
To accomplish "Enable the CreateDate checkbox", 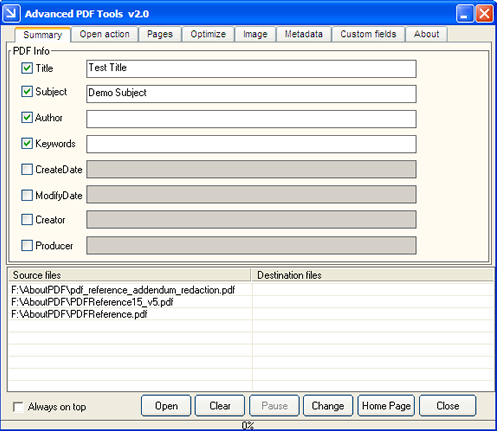I will click(x=27, y=169).
